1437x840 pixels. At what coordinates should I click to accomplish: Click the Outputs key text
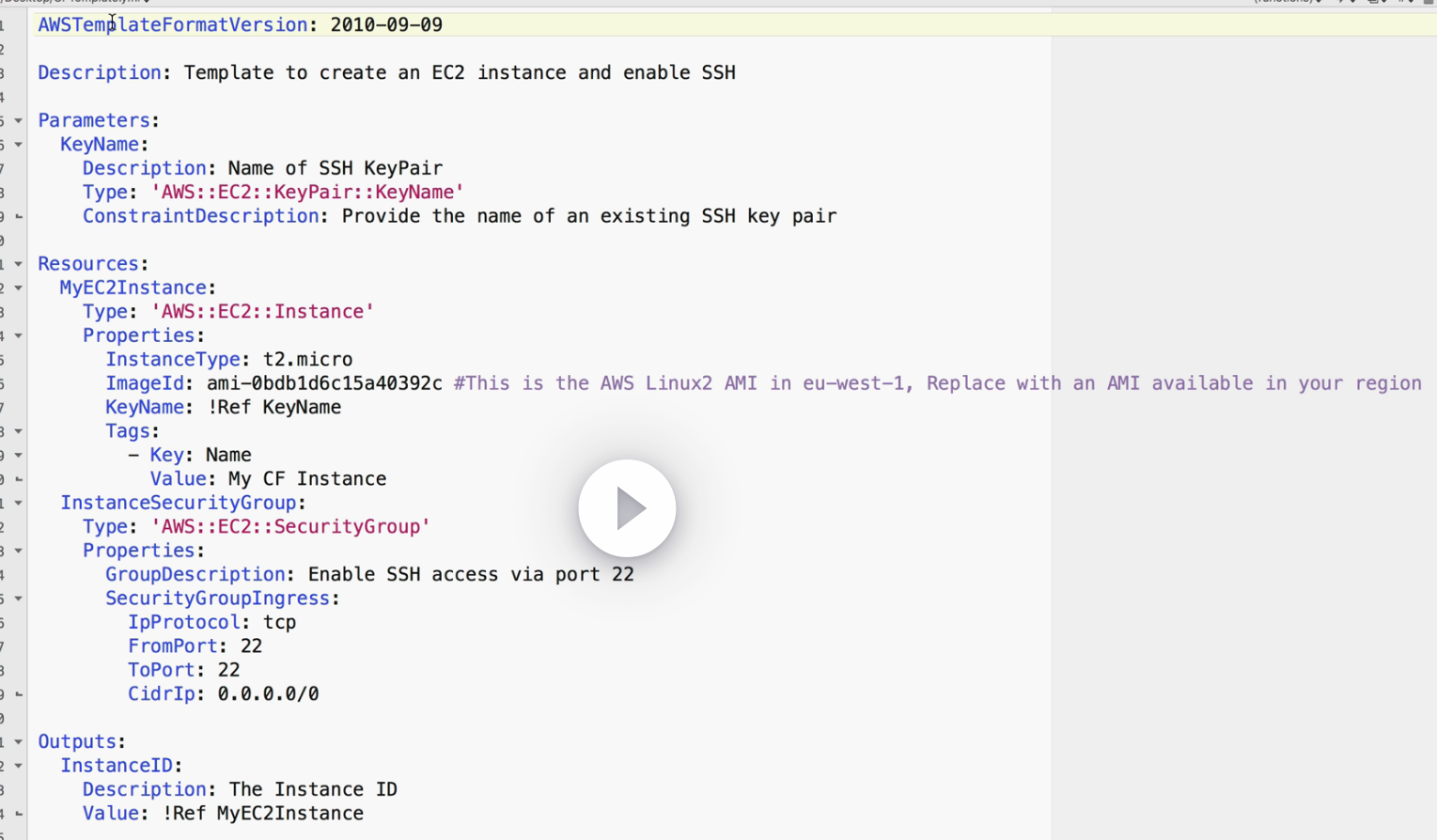77,741
